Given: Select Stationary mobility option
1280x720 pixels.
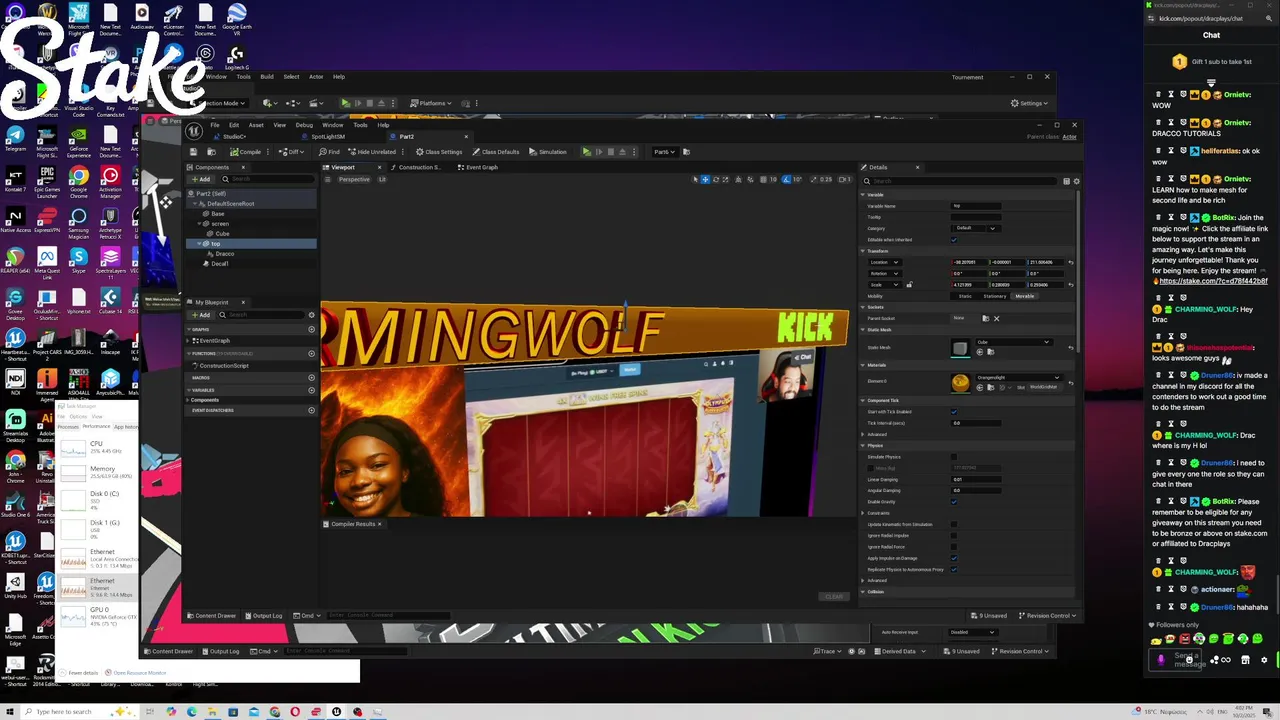Looking at the screenshot, I should [x=995, y=296].
